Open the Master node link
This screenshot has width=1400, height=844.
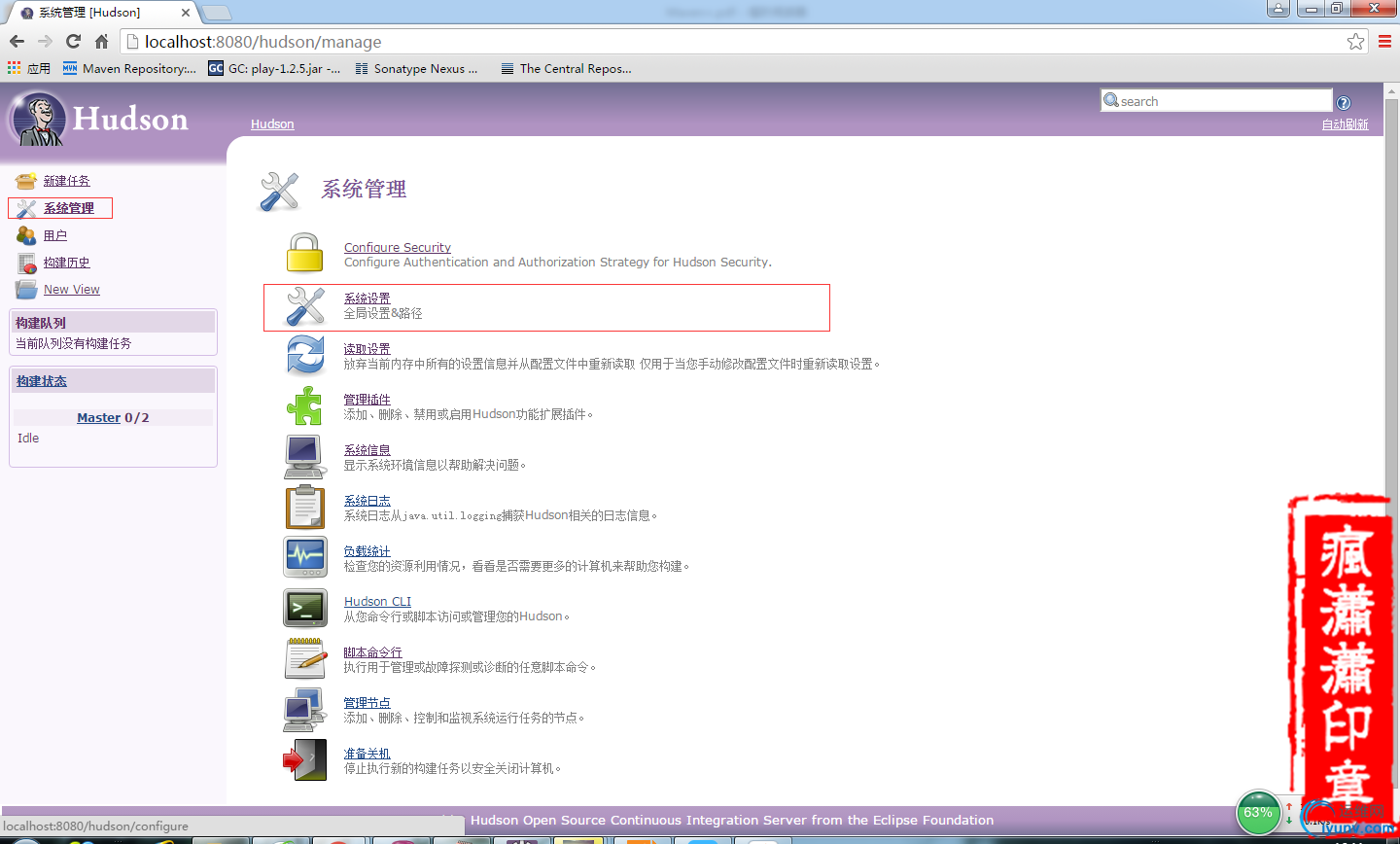pos(99,417)
